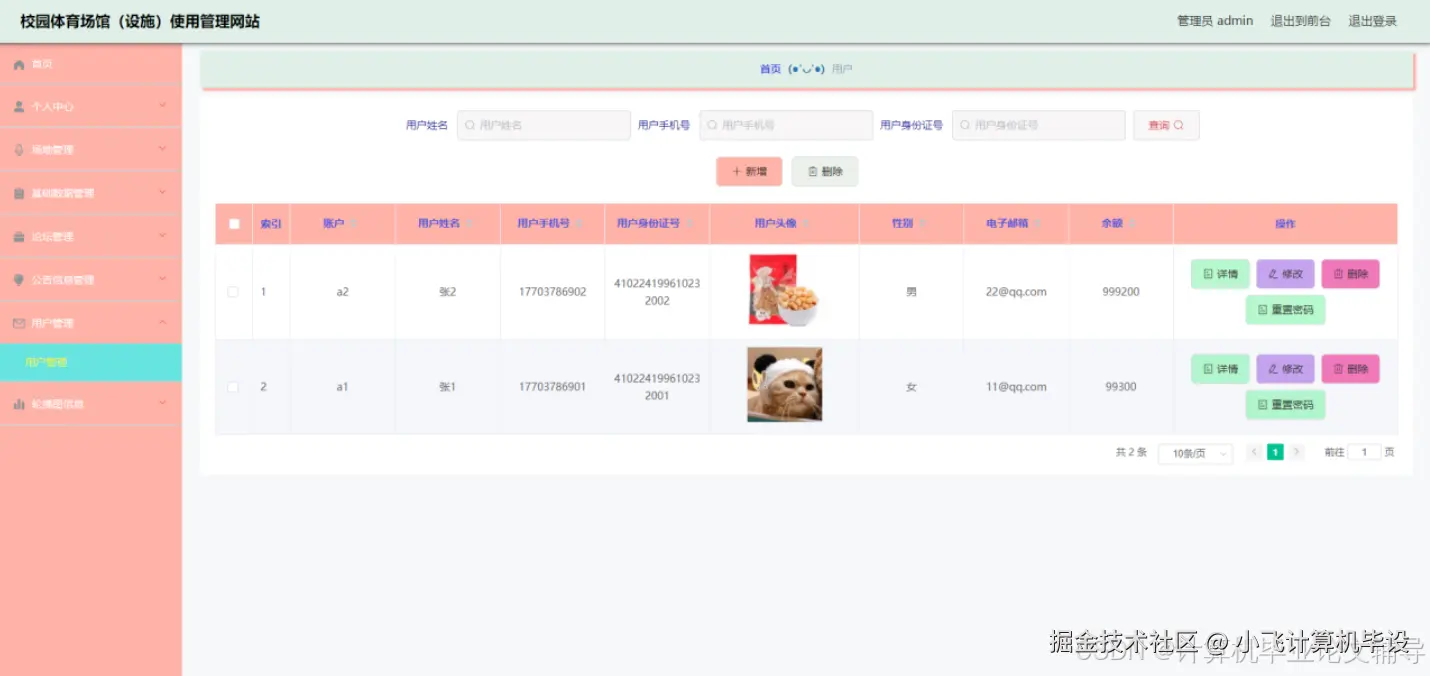The image size is (1430, 676).
Task: Click ID number ending in 2002
Action: pyautogui.click(x=657, y=292)
